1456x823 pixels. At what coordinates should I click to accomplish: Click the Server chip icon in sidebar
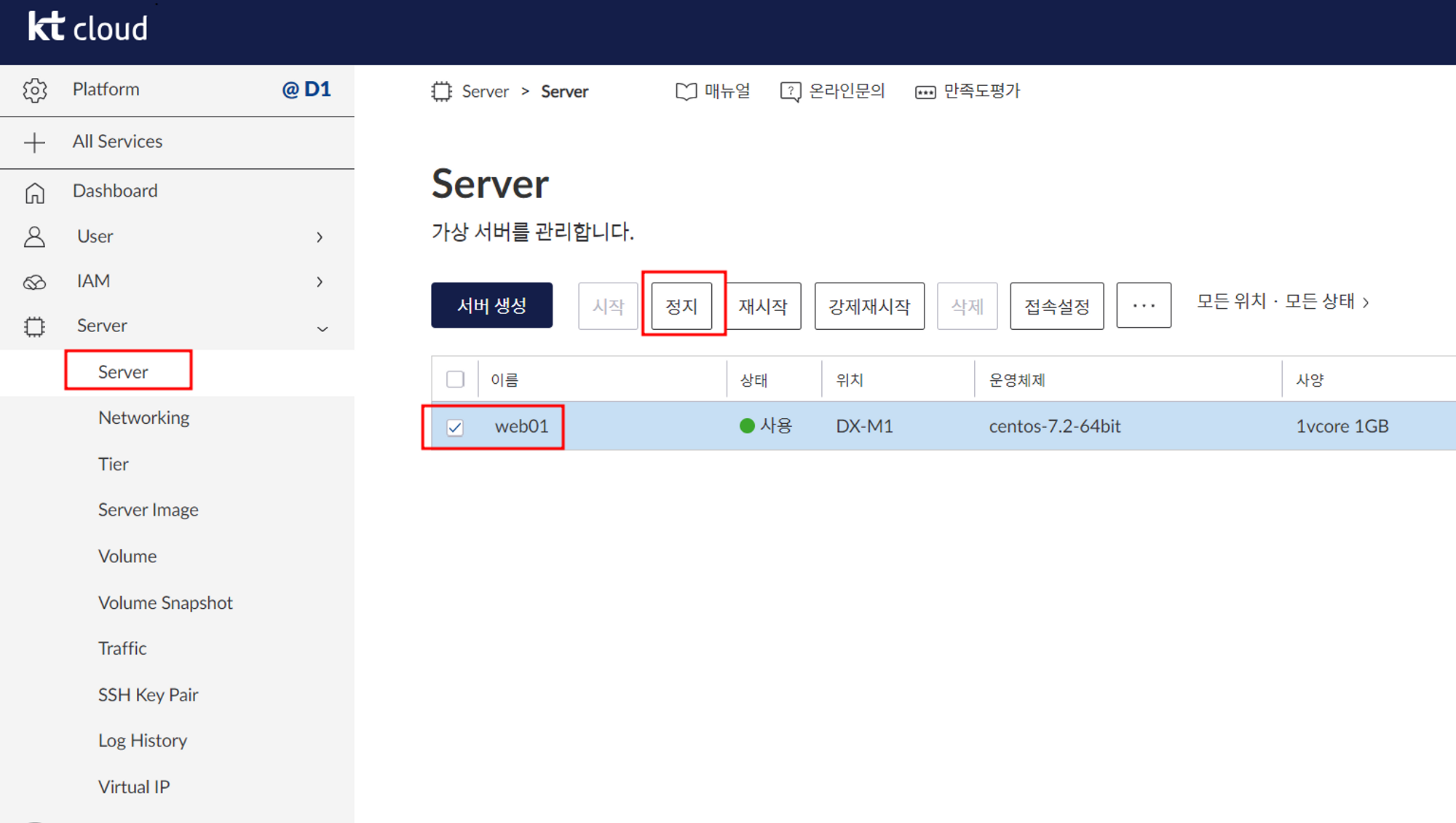tap(34, 326)
